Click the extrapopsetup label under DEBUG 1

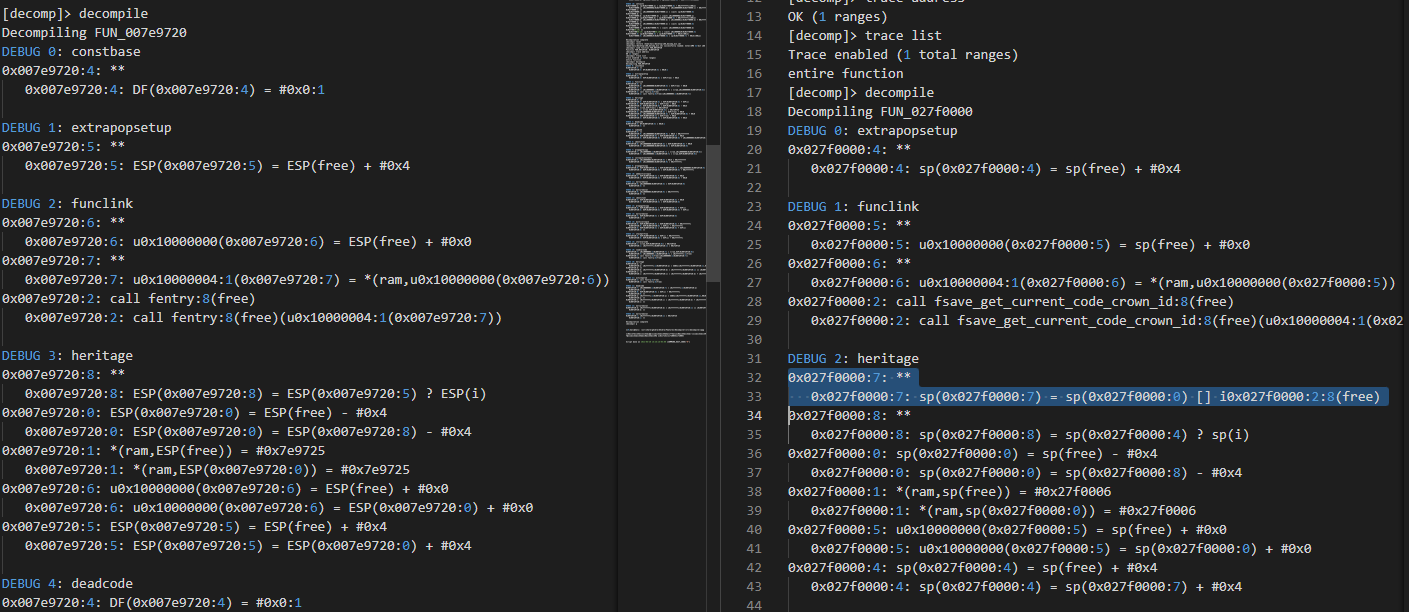120,127
